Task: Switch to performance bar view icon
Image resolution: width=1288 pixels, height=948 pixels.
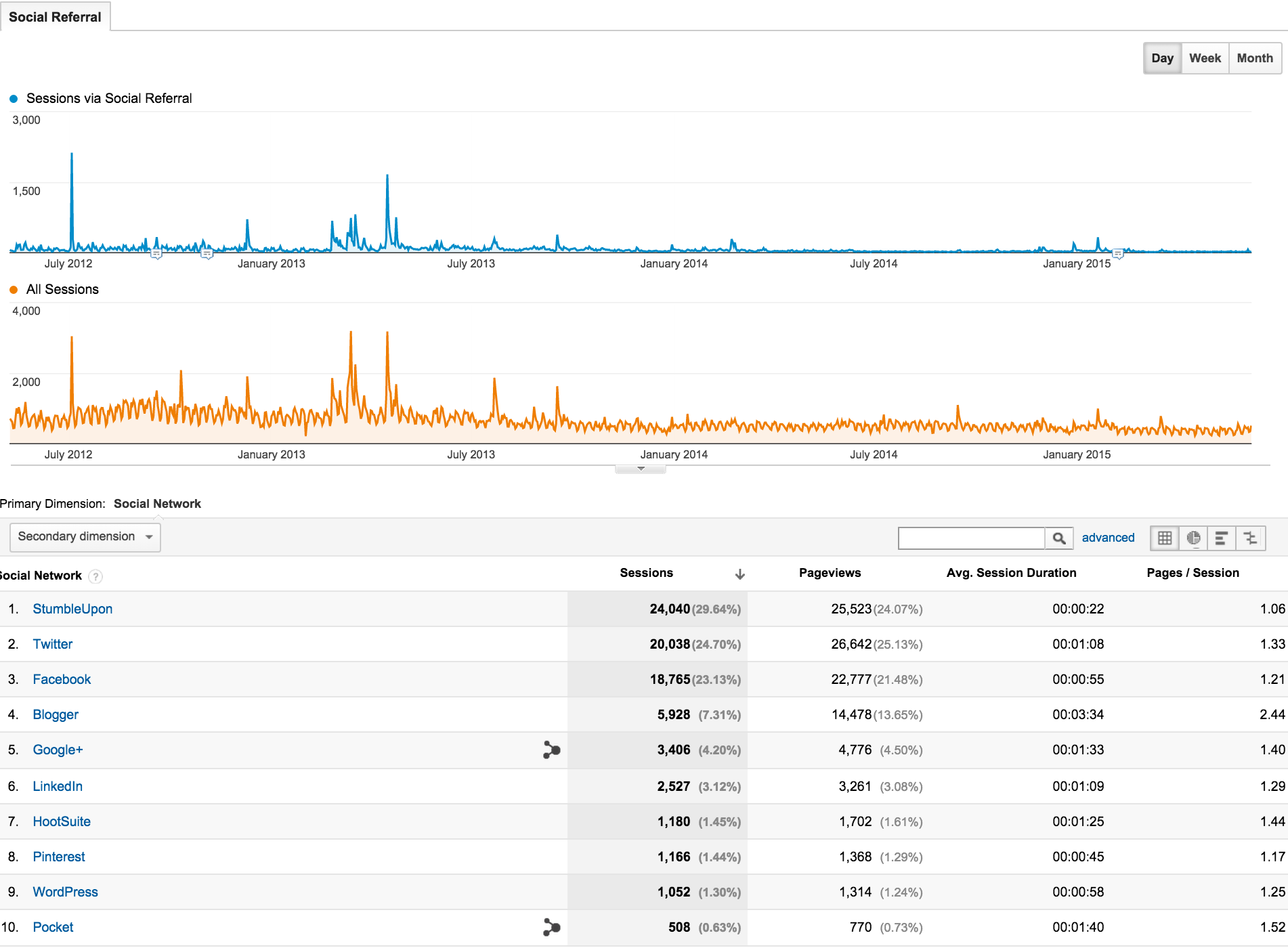Action: coord(1222,538)
